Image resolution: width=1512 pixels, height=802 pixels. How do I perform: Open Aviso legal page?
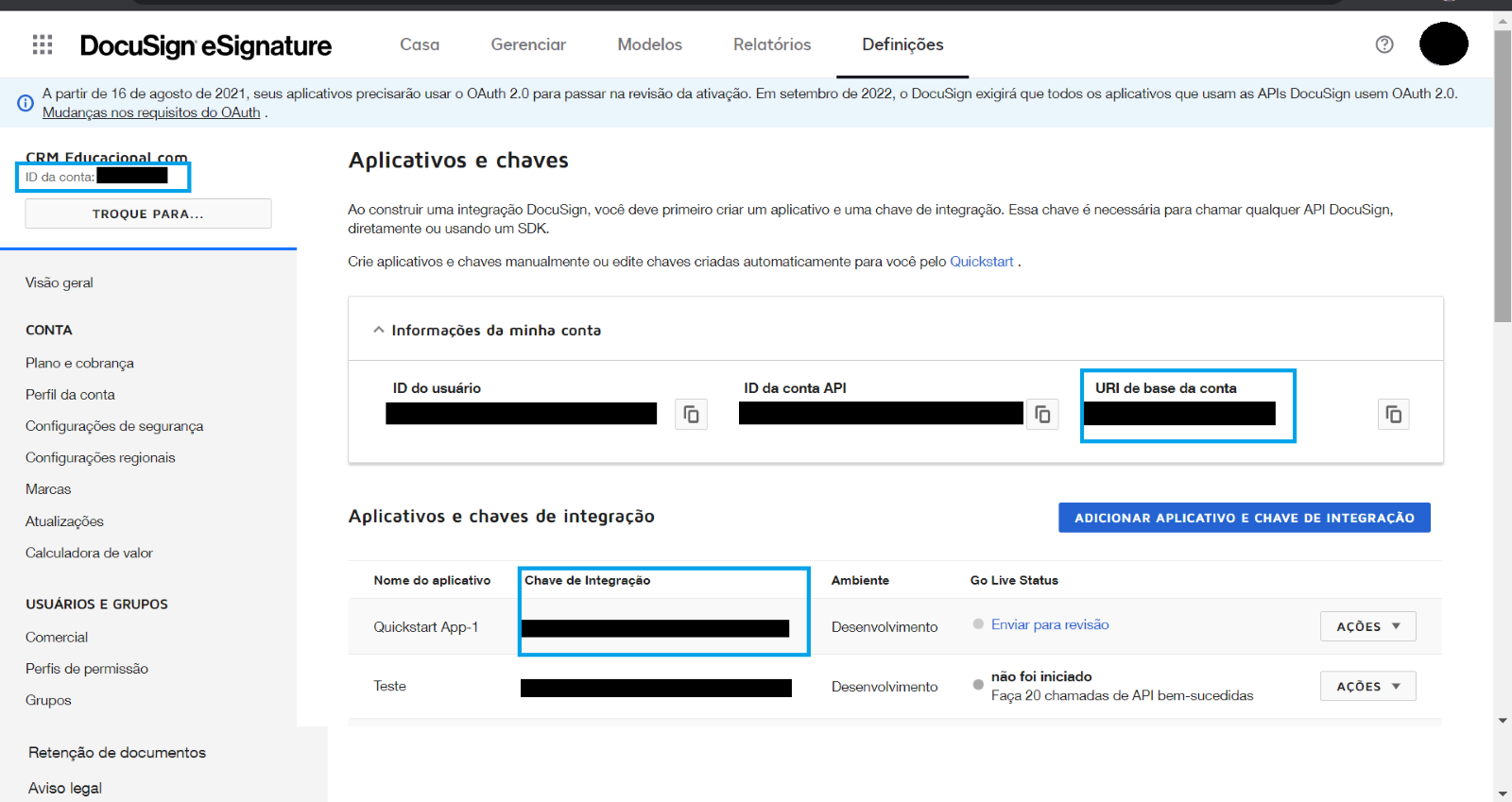click(x=65, y=788)
